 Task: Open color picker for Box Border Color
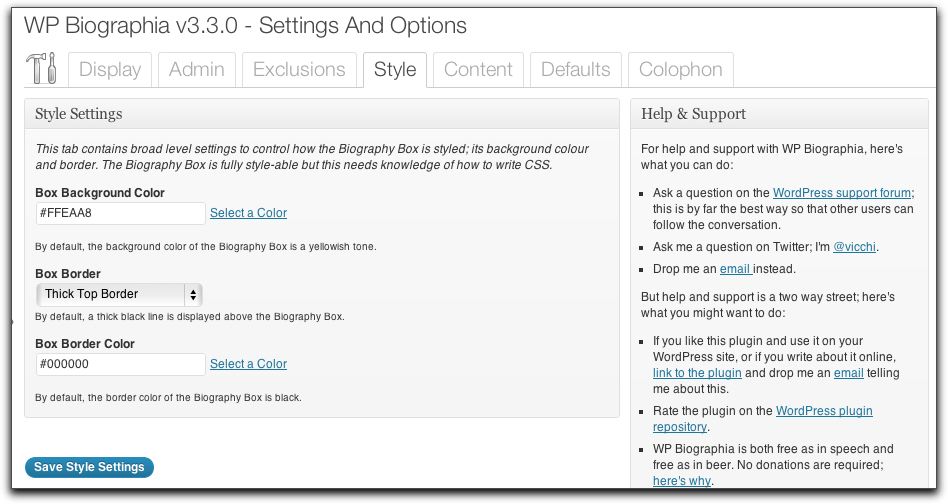[x=248, y=364]
